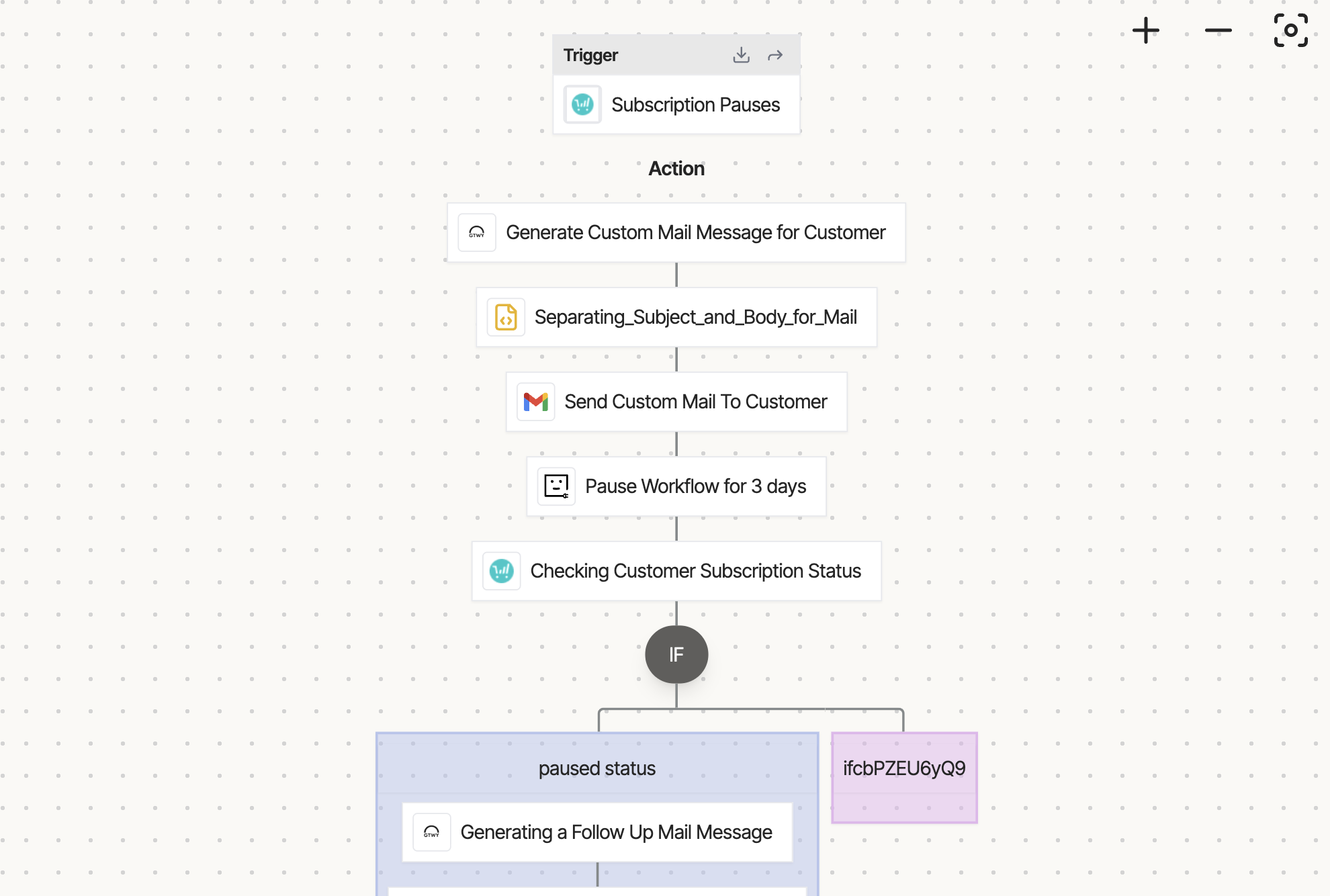Image resolution: width=1330 pixels, height=896 pixels.
Task: Open Generate Custom Mail Message for Customer step
Action: point(676,232)
